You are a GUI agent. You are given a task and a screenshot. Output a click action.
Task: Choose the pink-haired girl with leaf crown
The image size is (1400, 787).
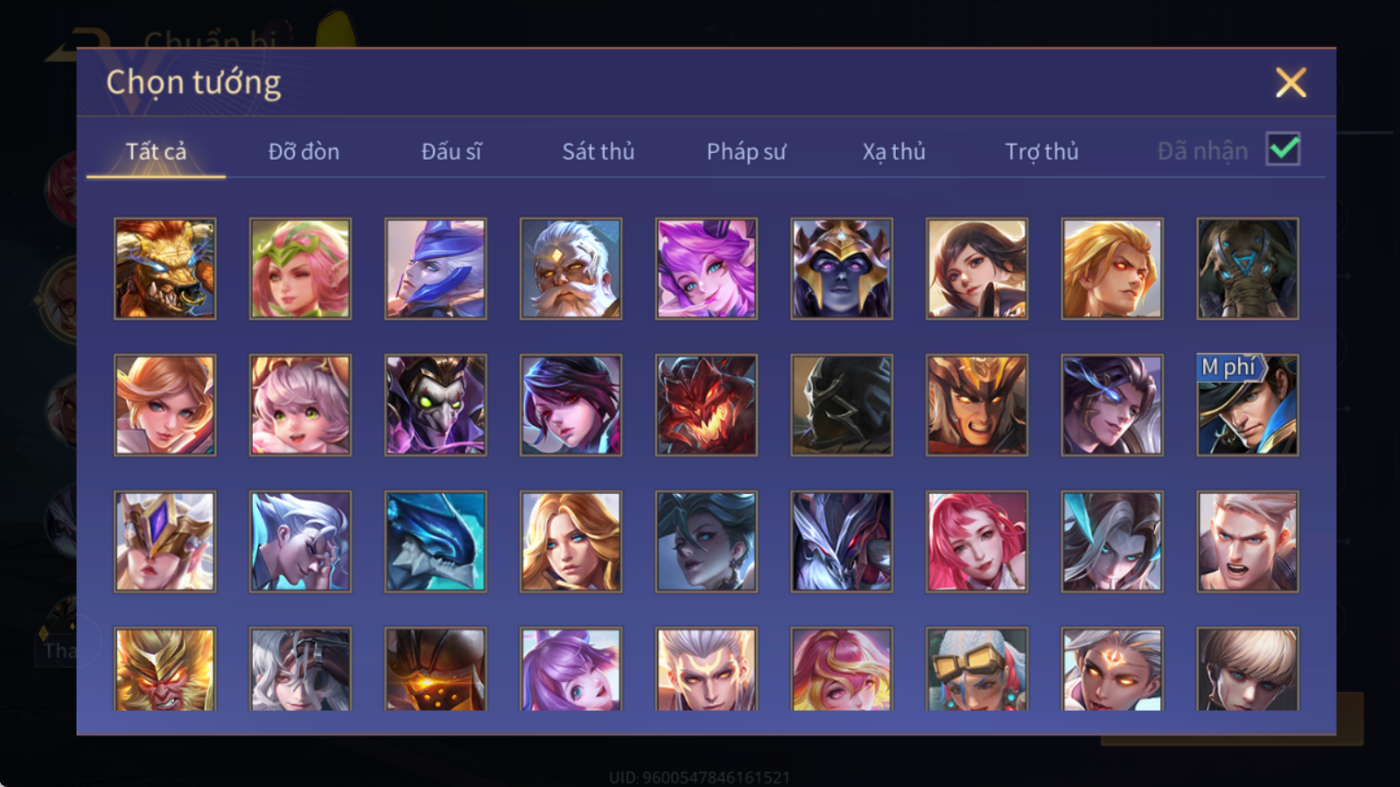coord(300,269)
